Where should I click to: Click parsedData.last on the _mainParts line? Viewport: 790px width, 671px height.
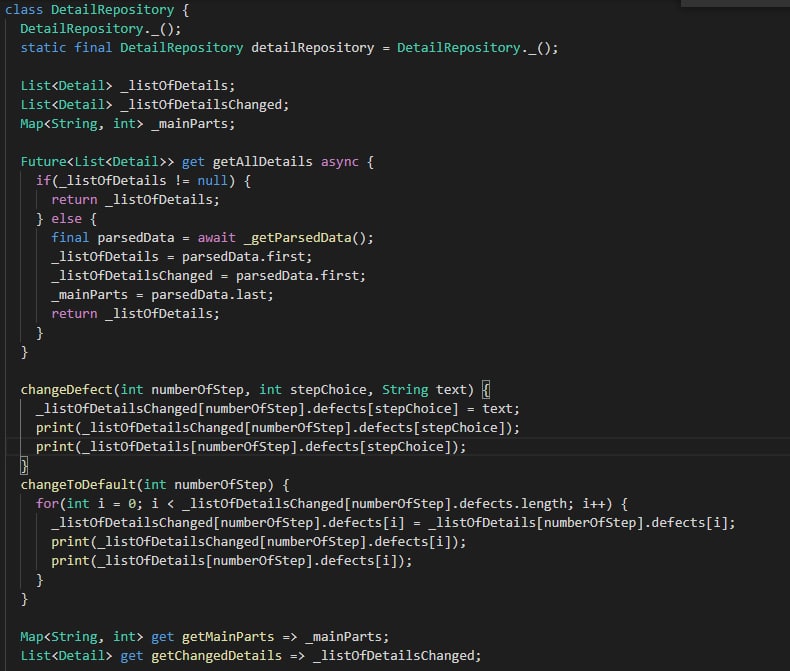[x=208, y=295]
